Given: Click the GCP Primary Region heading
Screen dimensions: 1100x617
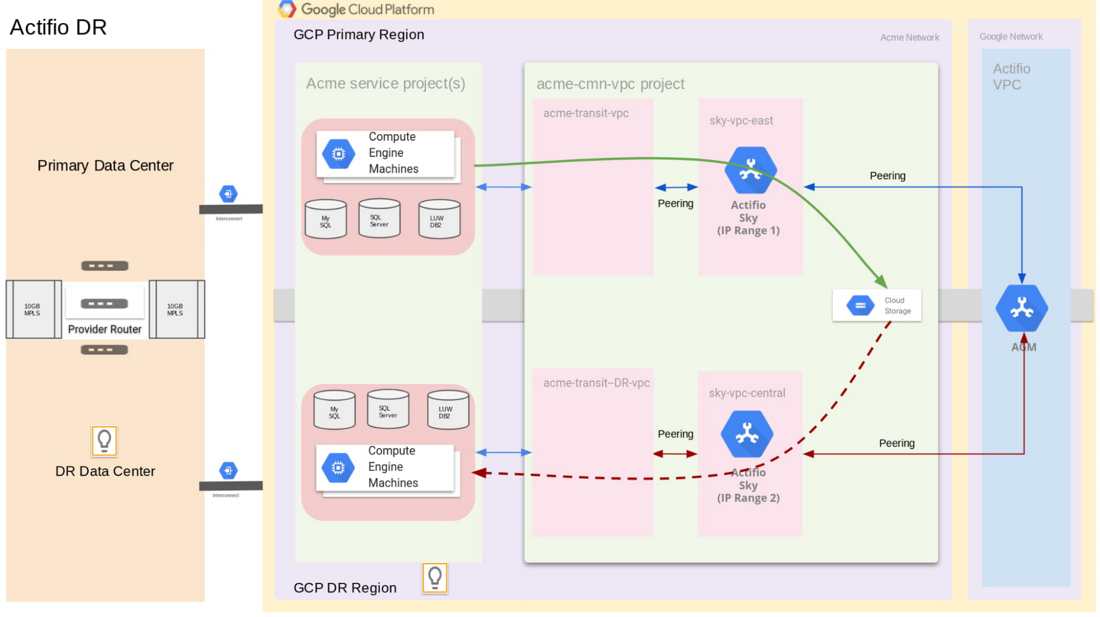Looking at the screenshot, I should click(x=358, y=35).
